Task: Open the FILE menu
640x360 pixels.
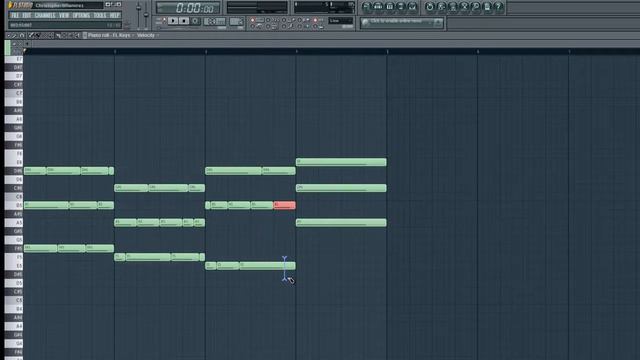Action: coord(15,16)
